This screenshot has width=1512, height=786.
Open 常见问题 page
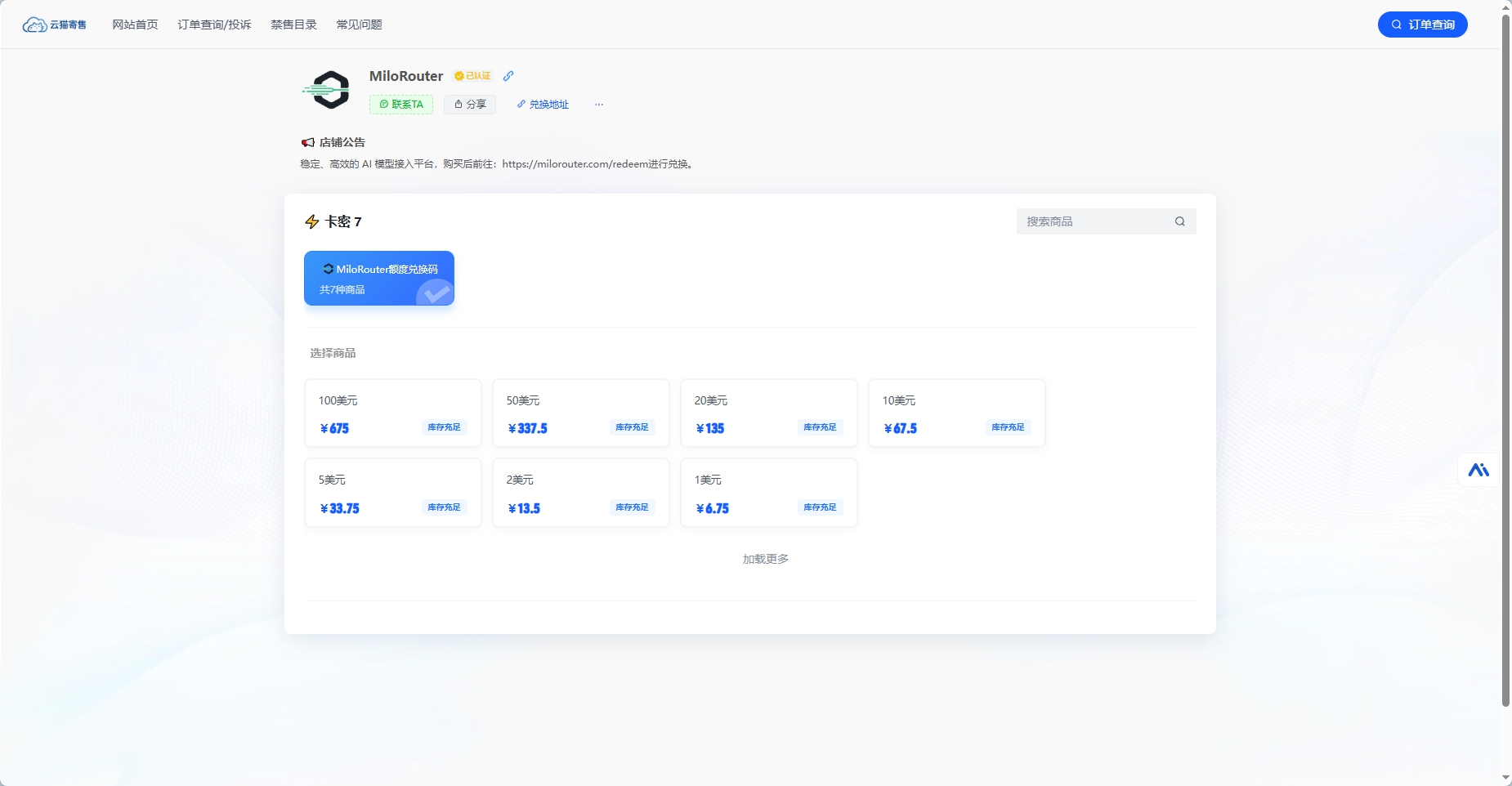point(359,25)
